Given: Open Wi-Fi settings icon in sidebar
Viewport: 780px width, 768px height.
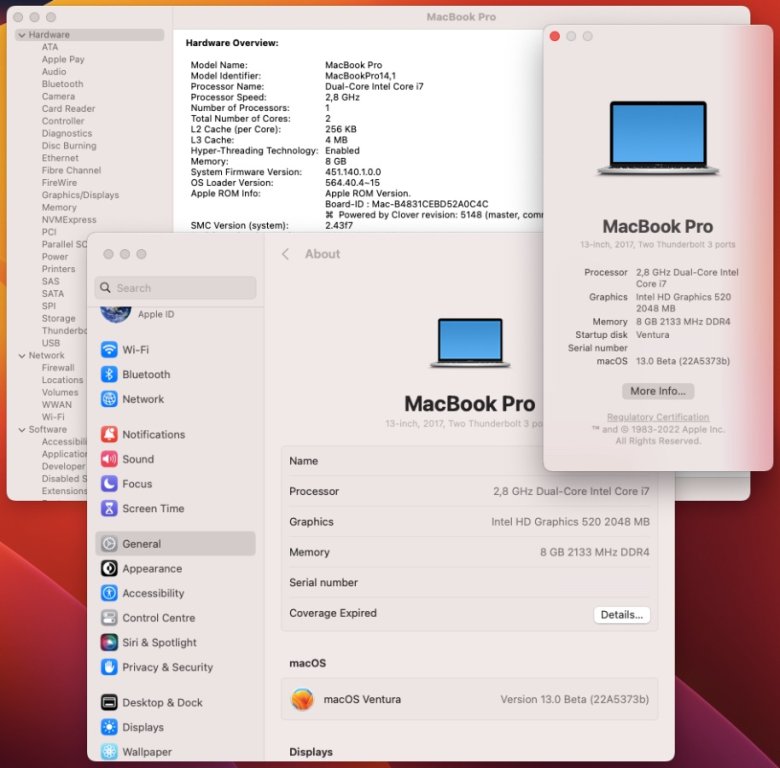Looking at the screenshot, I should tap(109, 350).
